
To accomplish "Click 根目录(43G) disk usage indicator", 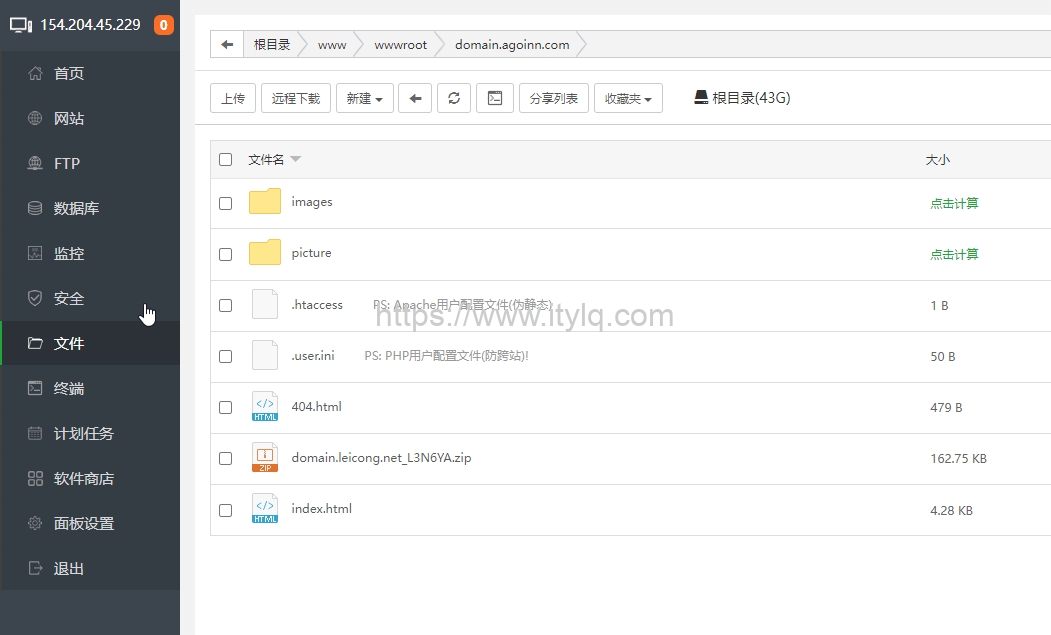I will click(x=742, y=97).
